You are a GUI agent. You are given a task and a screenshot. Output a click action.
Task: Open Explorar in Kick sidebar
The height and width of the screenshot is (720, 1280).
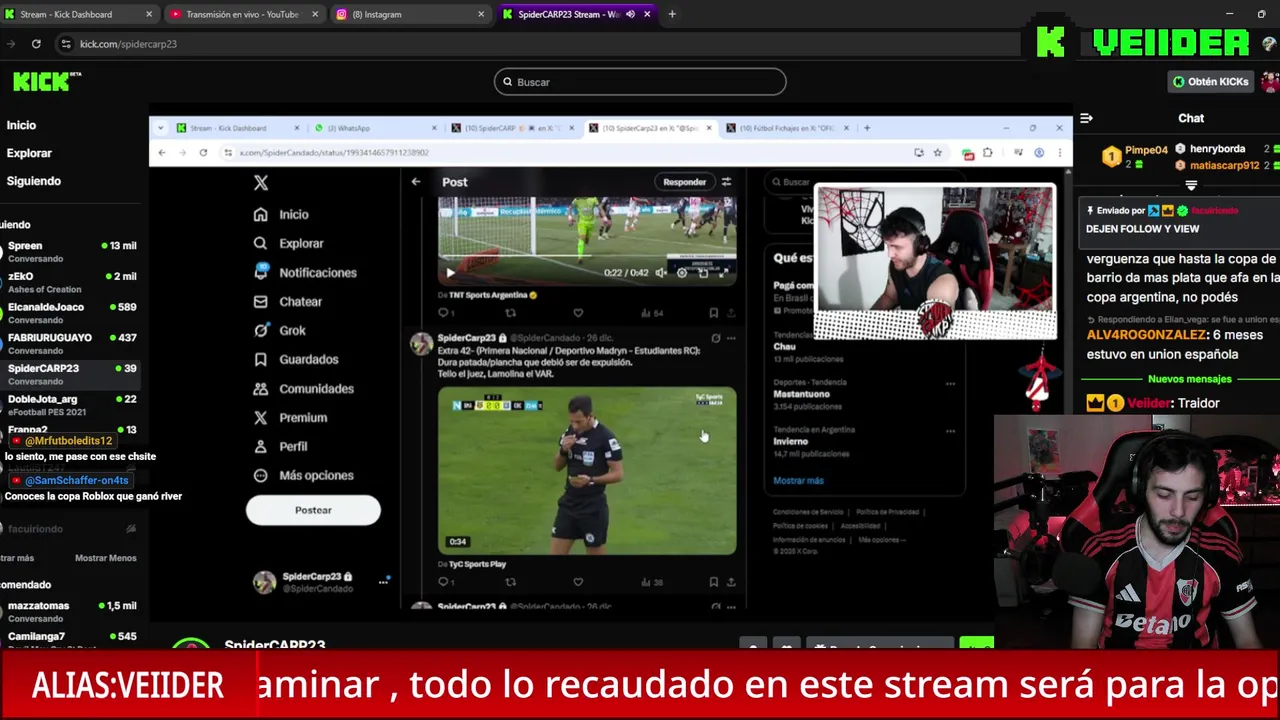[x=29, y=153]
